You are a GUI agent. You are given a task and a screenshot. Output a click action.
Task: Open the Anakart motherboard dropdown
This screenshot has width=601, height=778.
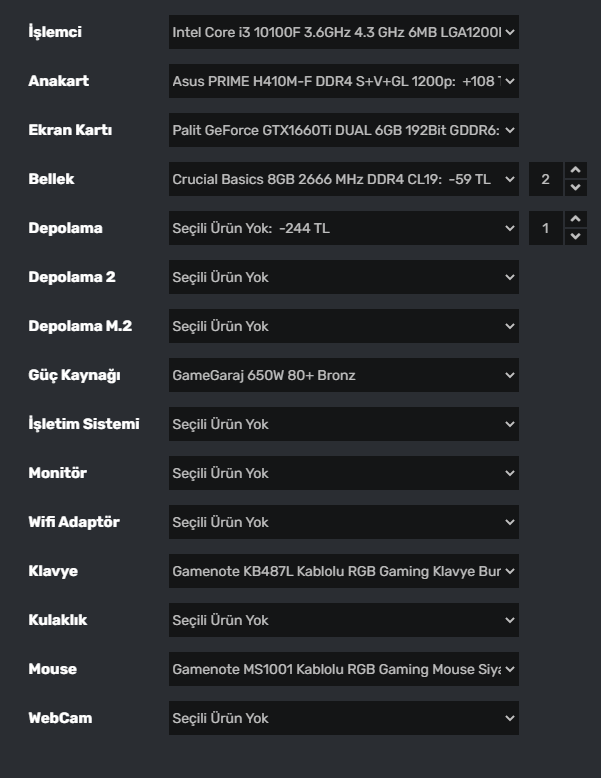click(x=343, y=81)
